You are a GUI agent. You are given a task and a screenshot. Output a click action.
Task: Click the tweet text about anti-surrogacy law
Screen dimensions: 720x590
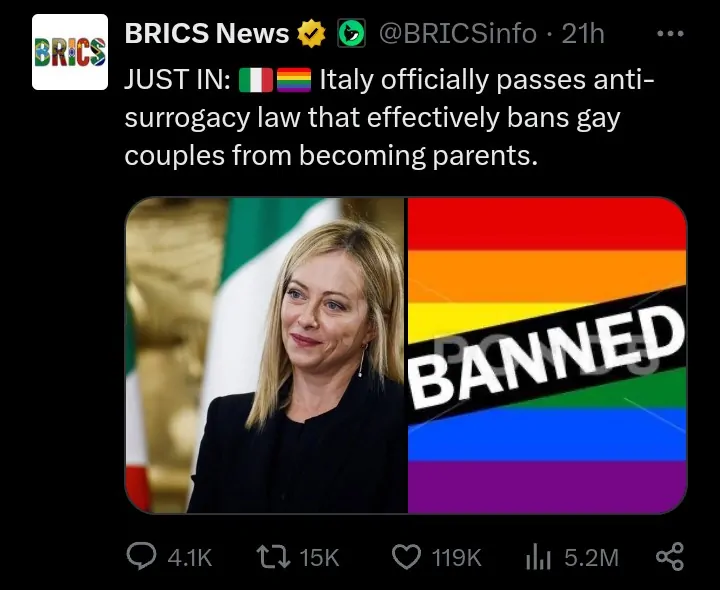coord(389,118)
